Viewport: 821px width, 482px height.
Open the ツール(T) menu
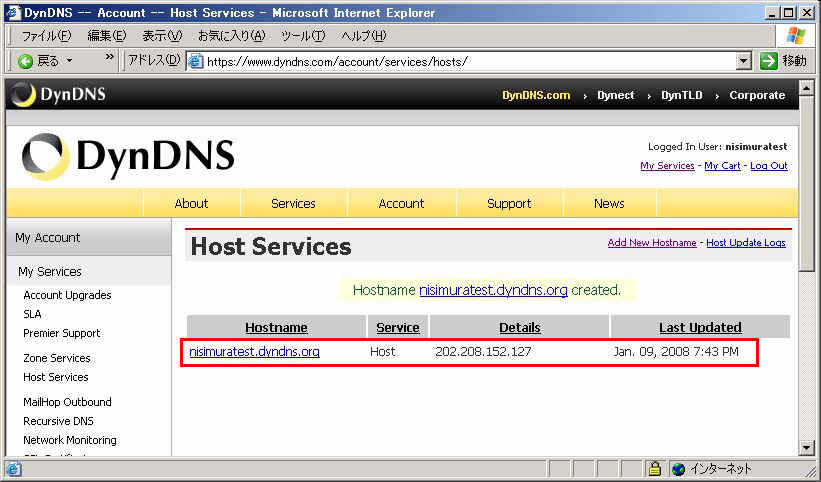tap(303, 36)
